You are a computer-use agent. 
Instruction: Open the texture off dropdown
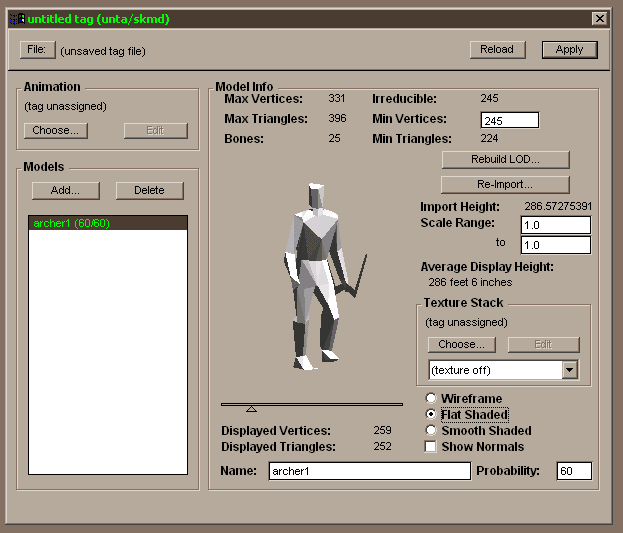point(569,370)
